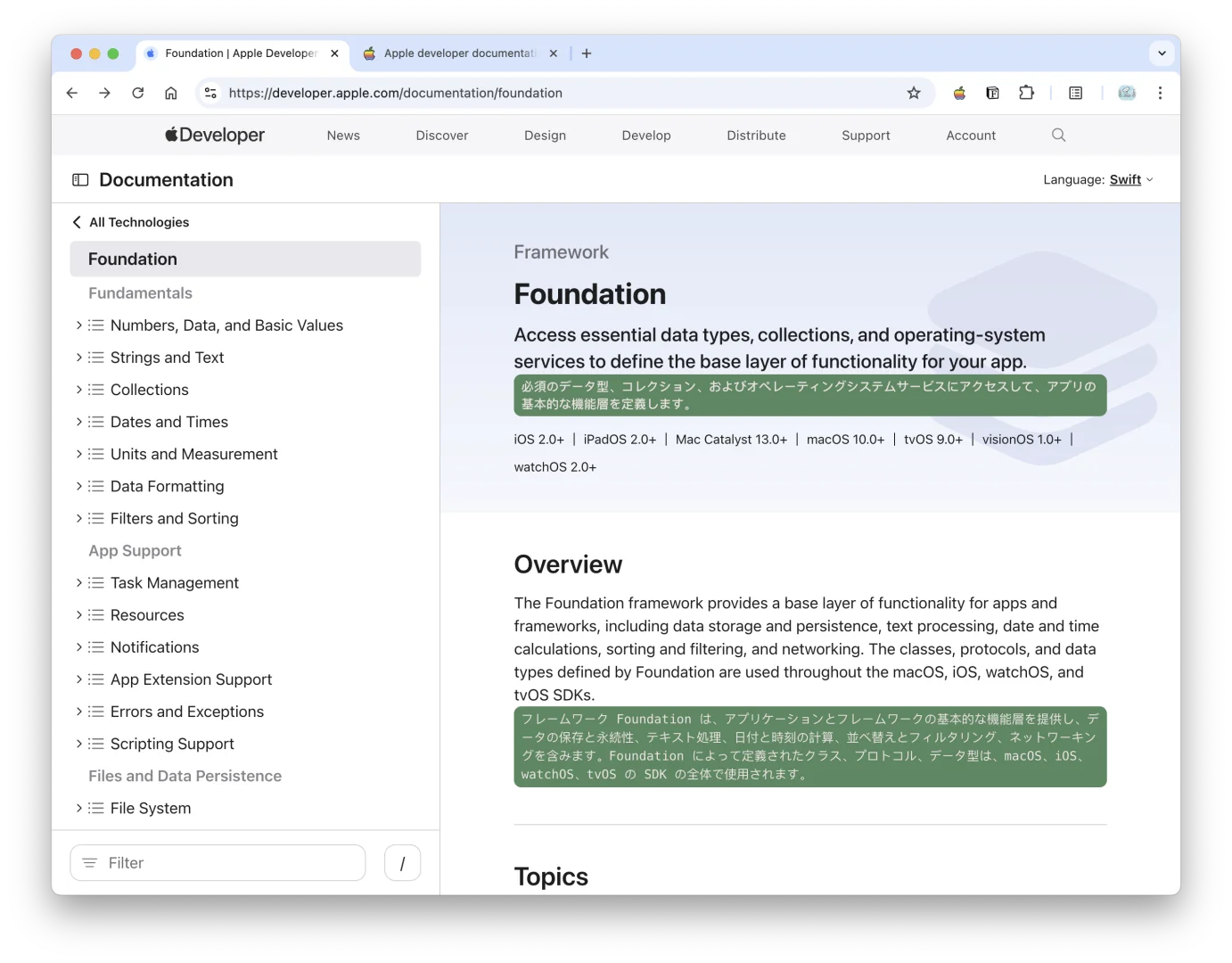This screenshot has height=963, width=1232.
Task: Open the Scripting Support topic
Action: coord(172,744)
